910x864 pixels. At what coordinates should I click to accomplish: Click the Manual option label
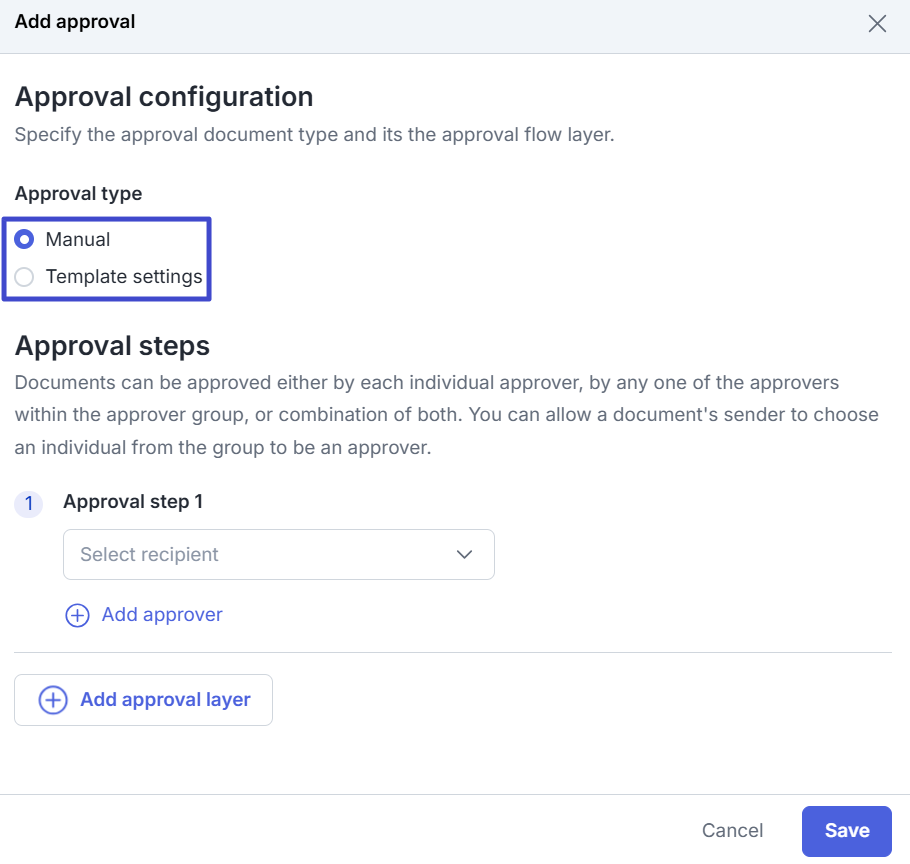(x=78, y=240)
